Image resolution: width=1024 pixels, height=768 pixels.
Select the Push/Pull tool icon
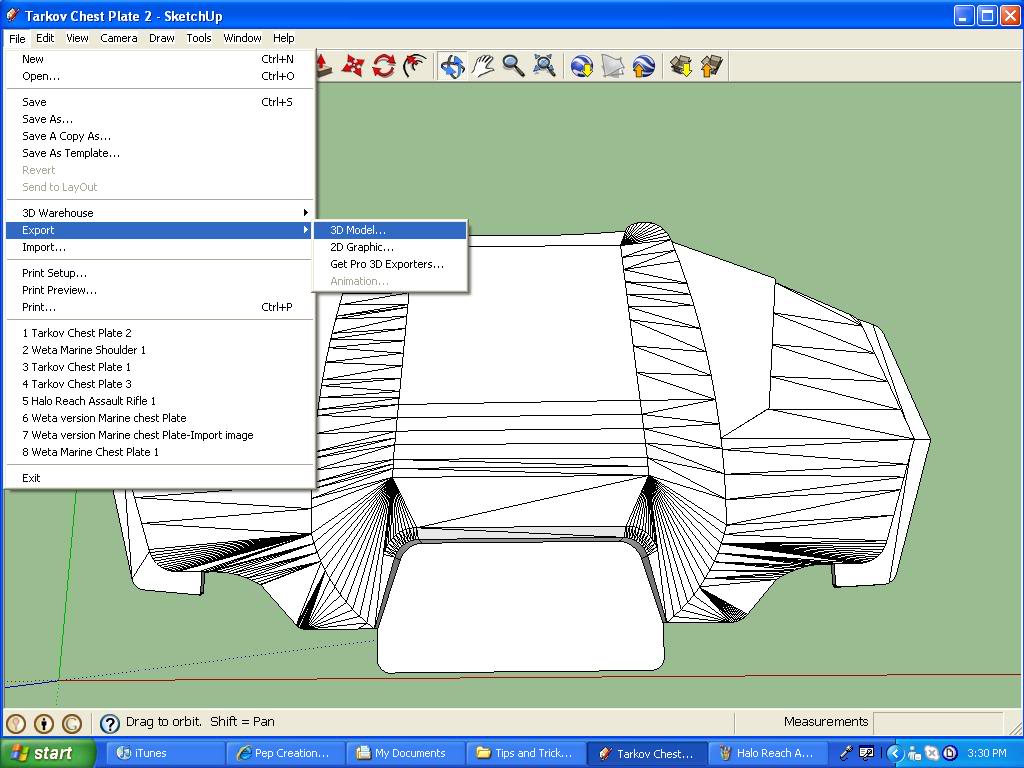coord(323,65)
